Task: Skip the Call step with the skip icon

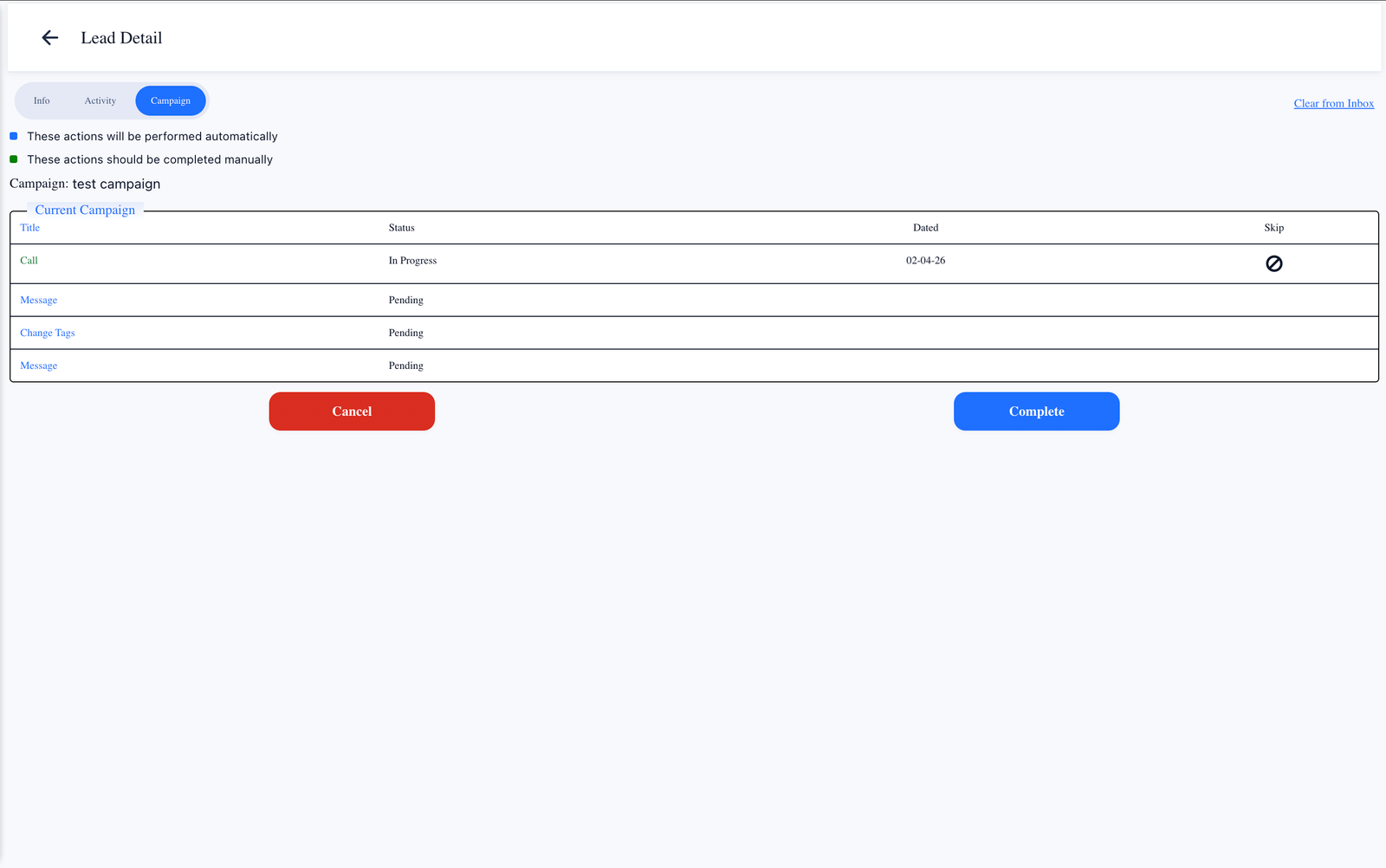Action: [1273, 263]
